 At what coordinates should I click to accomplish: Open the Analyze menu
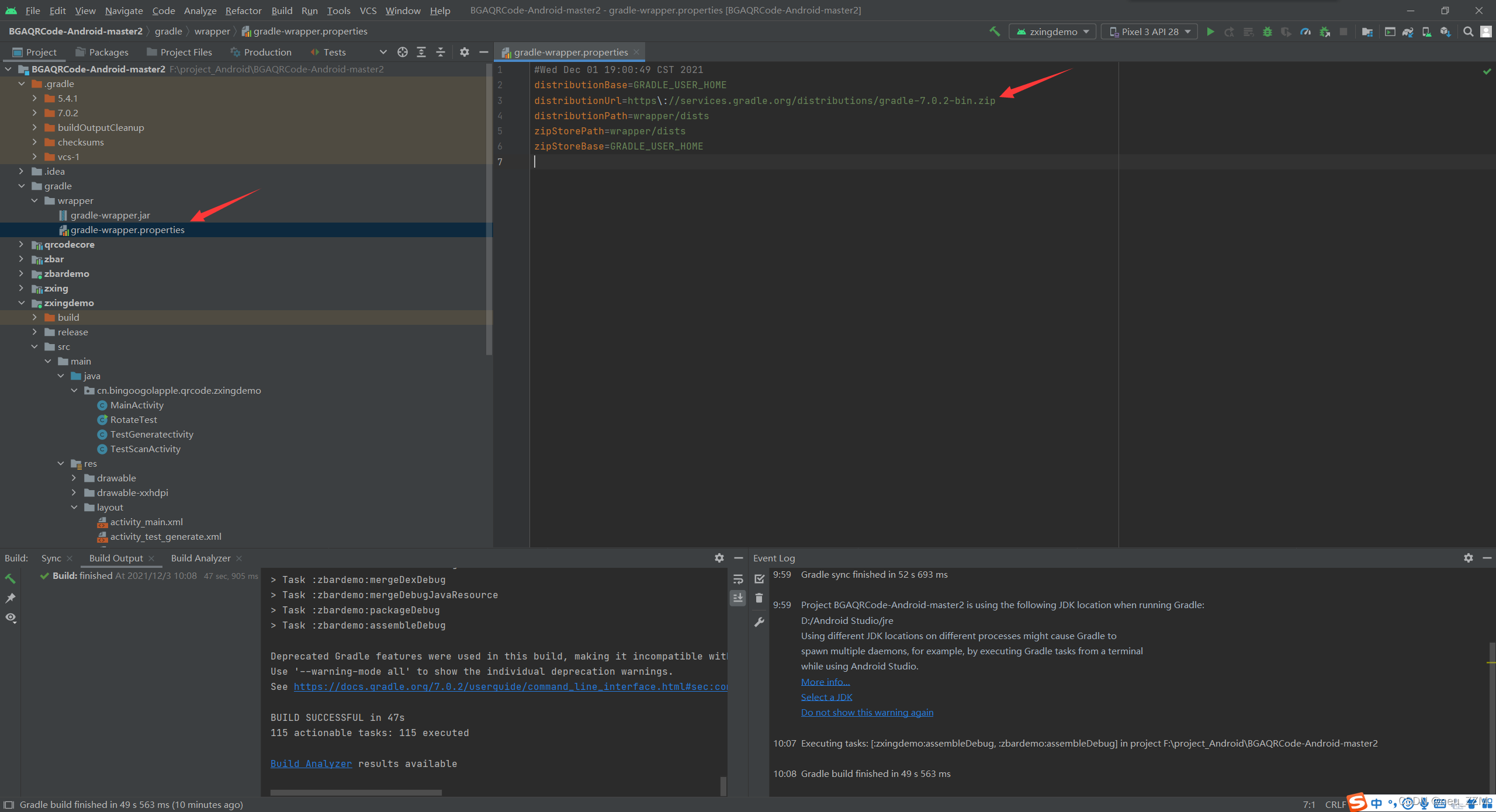click(x=200, y=11)
